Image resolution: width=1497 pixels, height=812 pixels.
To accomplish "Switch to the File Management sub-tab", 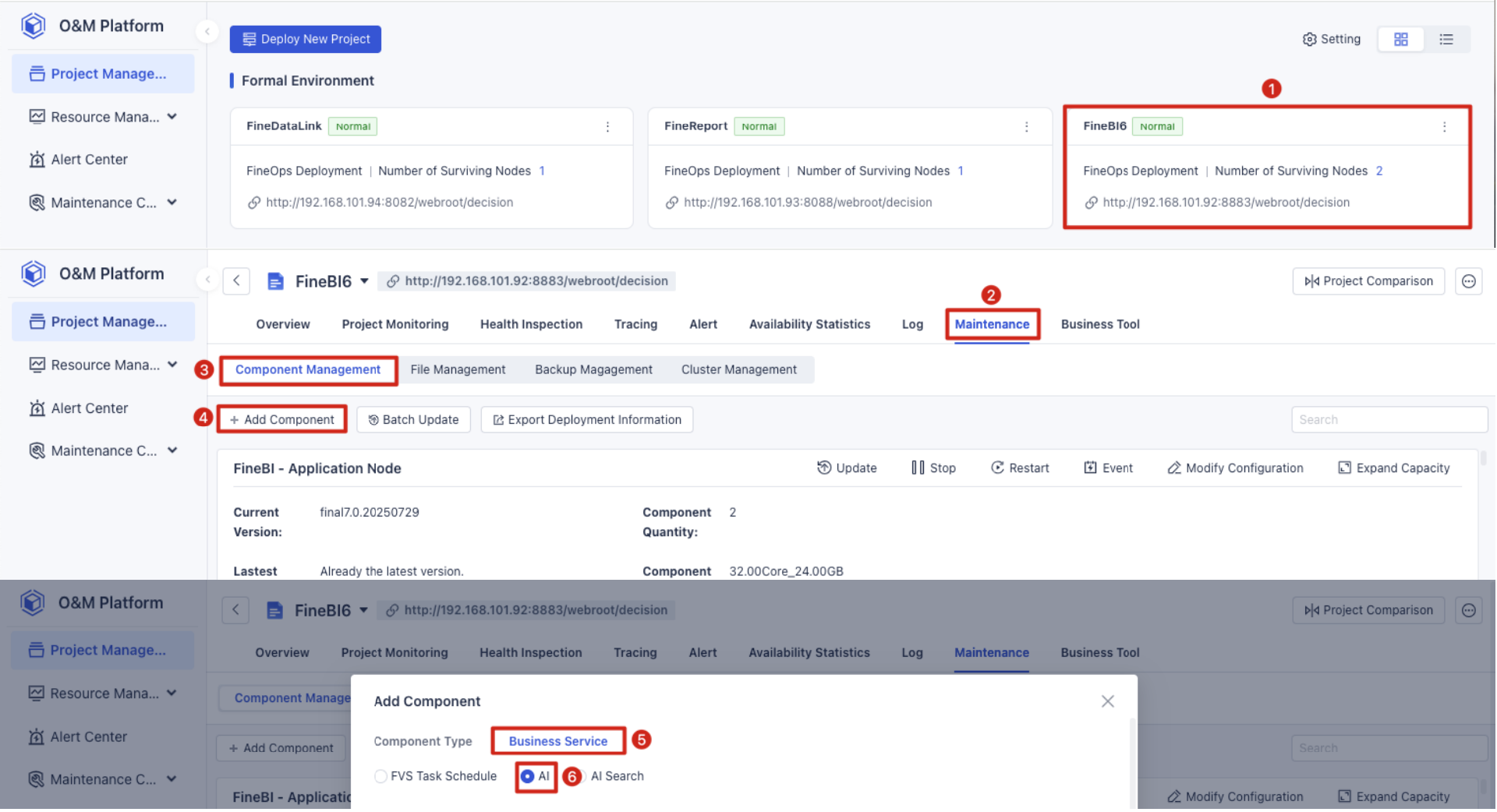I will click(x=458, y=369).
